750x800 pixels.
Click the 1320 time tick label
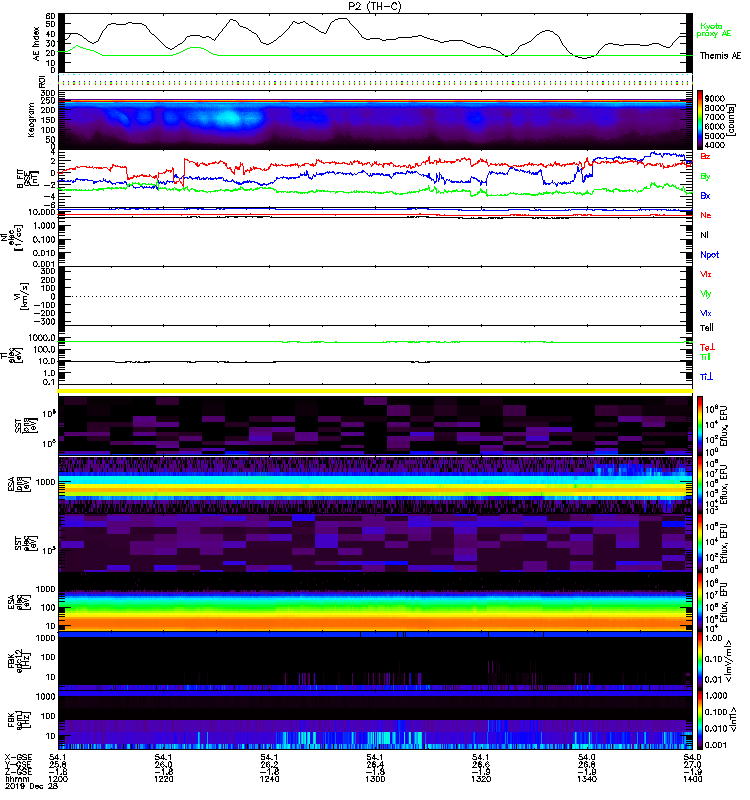pos(481,779)
